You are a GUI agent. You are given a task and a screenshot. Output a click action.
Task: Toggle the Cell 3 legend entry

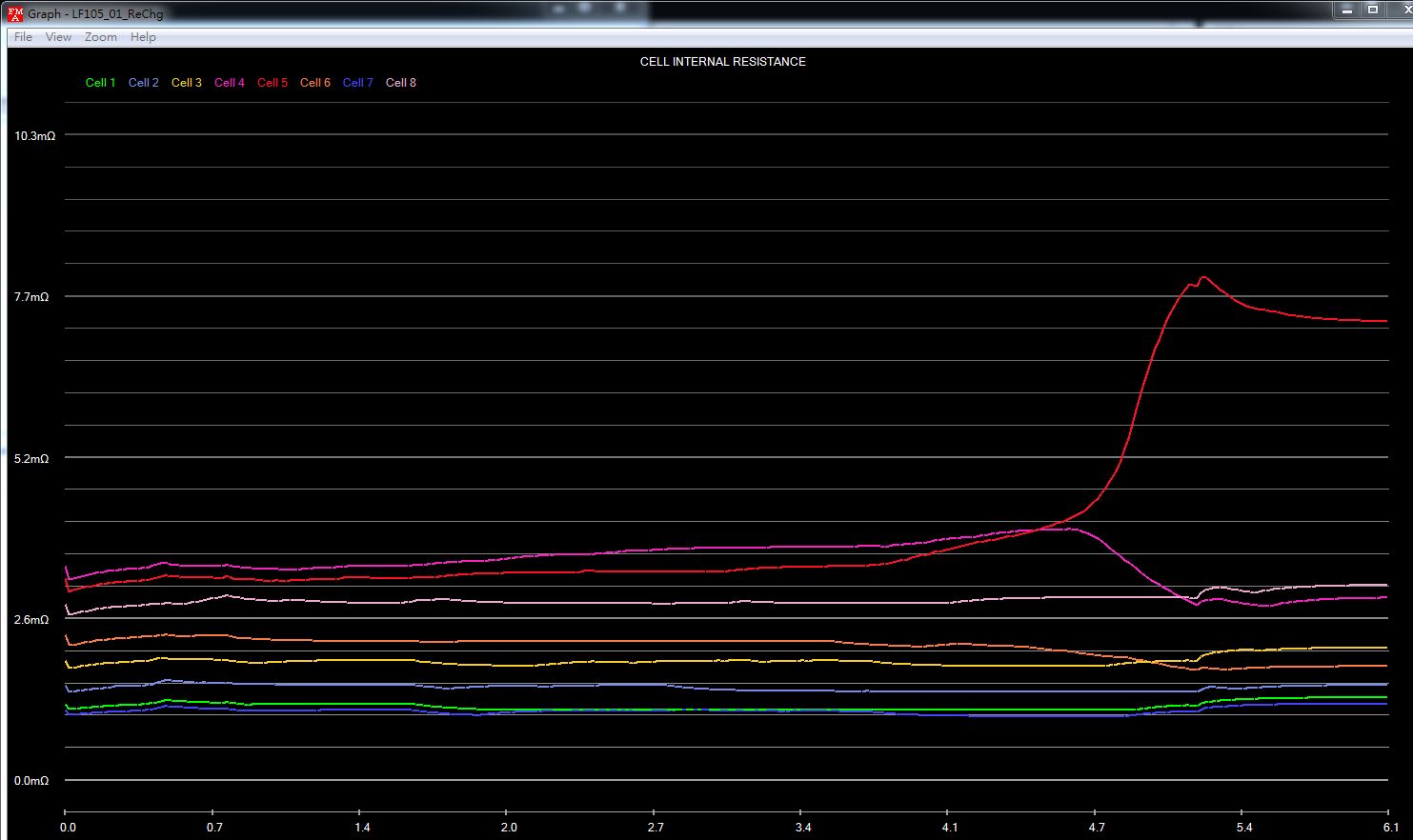click(x=186, y=83)
